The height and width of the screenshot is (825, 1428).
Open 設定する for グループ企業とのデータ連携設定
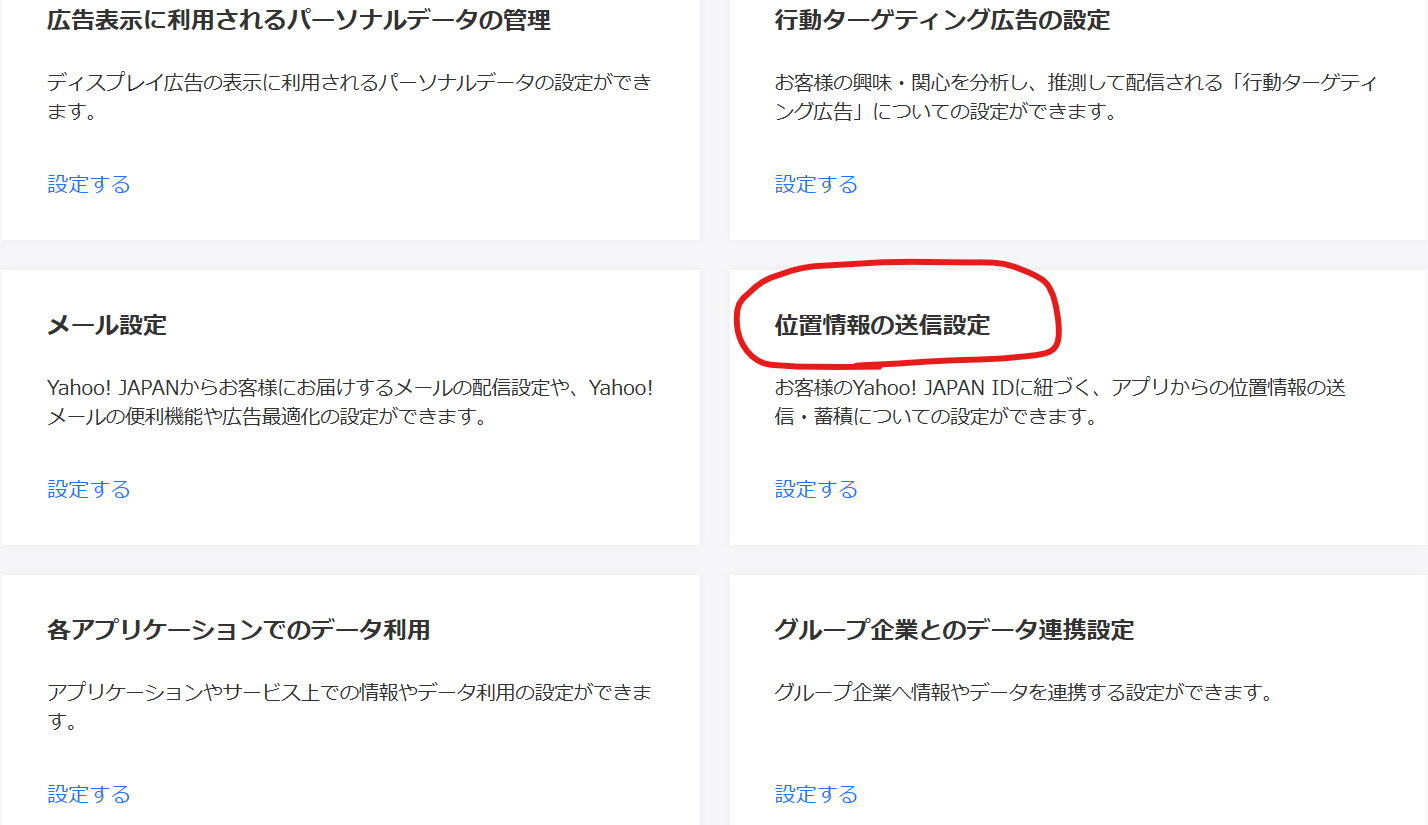[x=816, y=794]
